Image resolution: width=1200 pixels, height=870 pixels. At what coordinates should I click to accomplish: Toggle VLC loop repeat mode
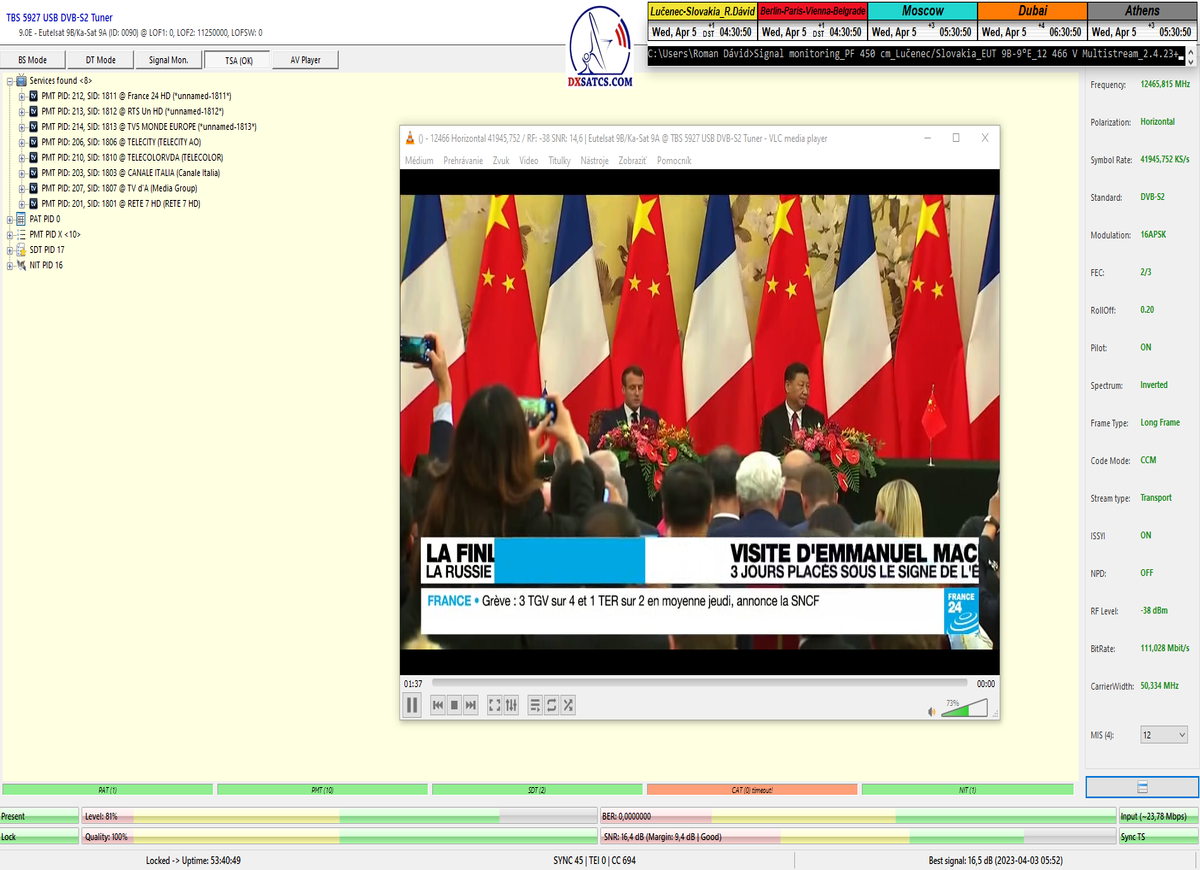tap(551, 705)
